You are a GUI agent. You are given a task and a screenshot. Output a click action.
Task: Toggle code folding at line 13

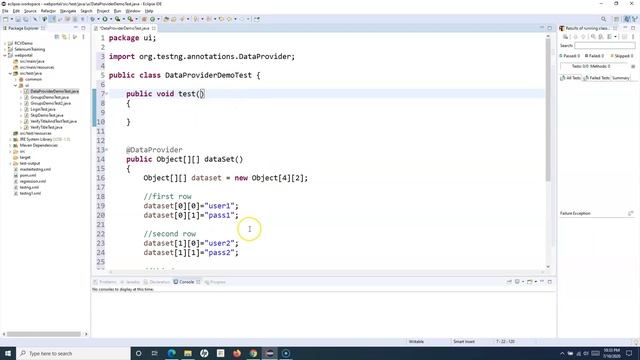click(x=107, y=150)
